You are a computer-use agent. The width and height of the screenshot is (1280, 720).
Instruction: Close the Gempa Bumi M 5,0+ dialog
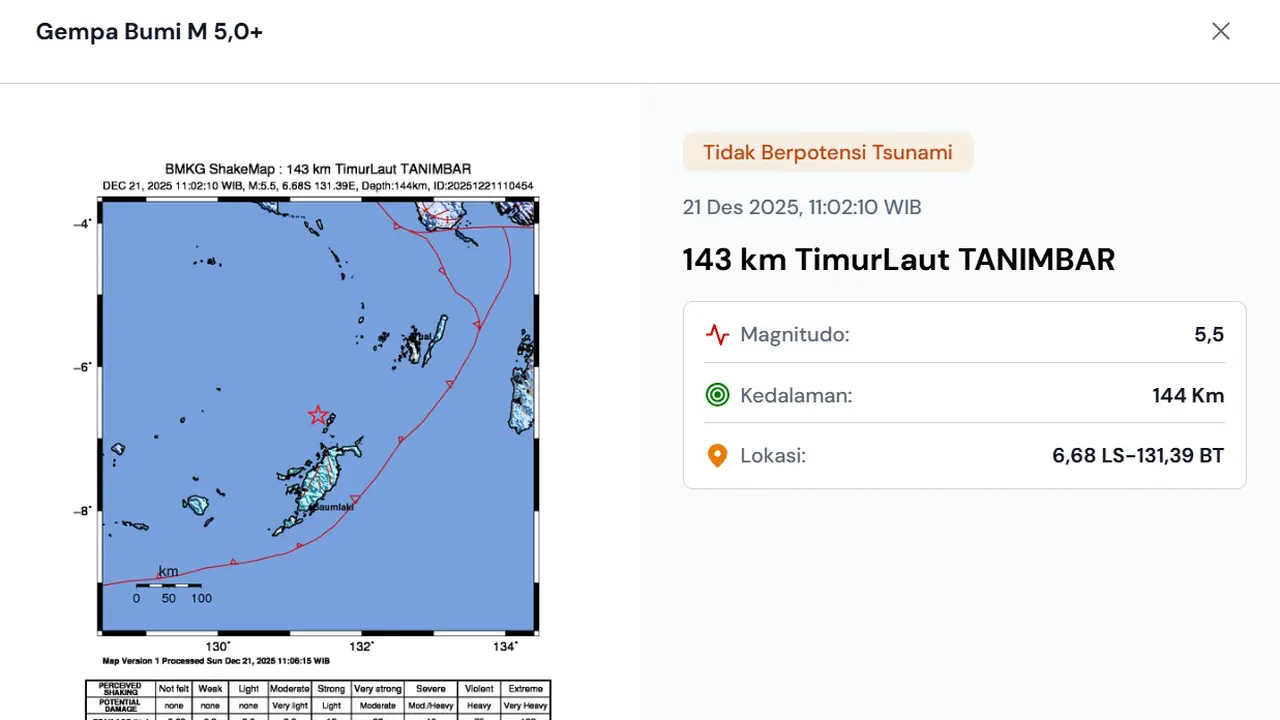pos(1221,31)
